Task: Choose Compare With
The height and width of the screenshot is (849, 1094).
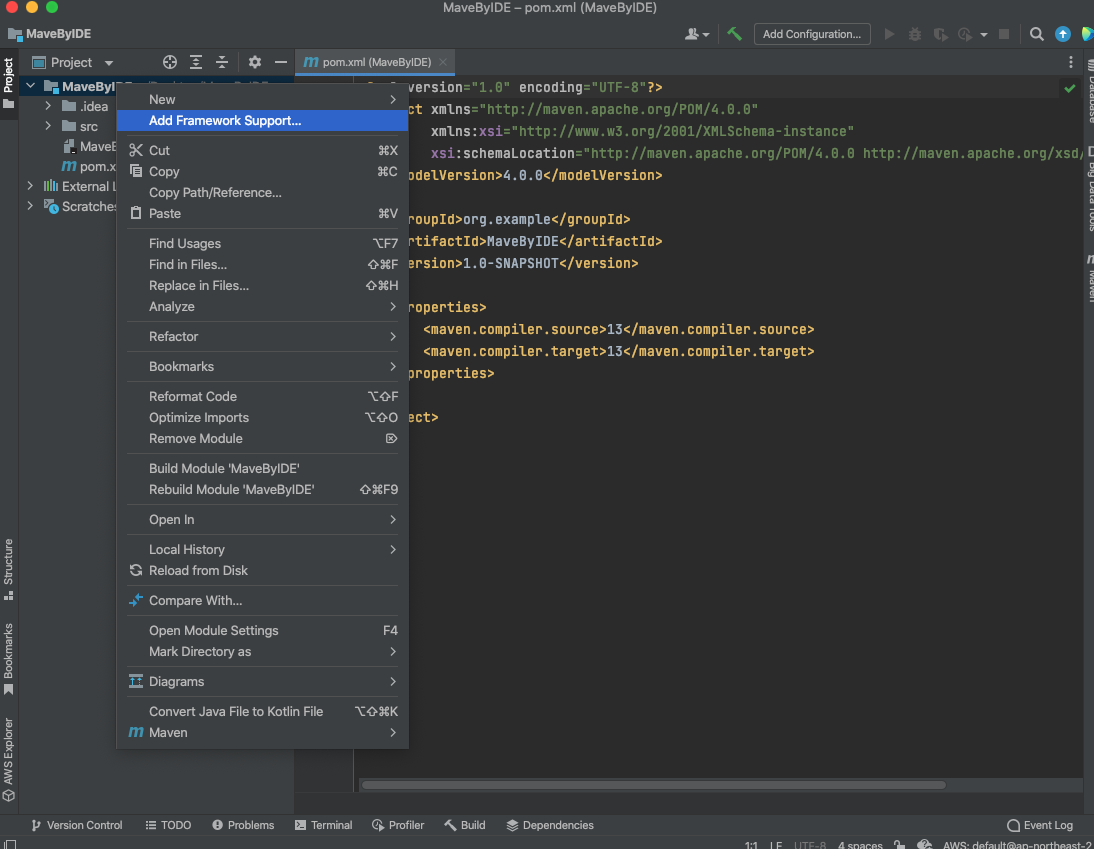Action: coord(262,601)
